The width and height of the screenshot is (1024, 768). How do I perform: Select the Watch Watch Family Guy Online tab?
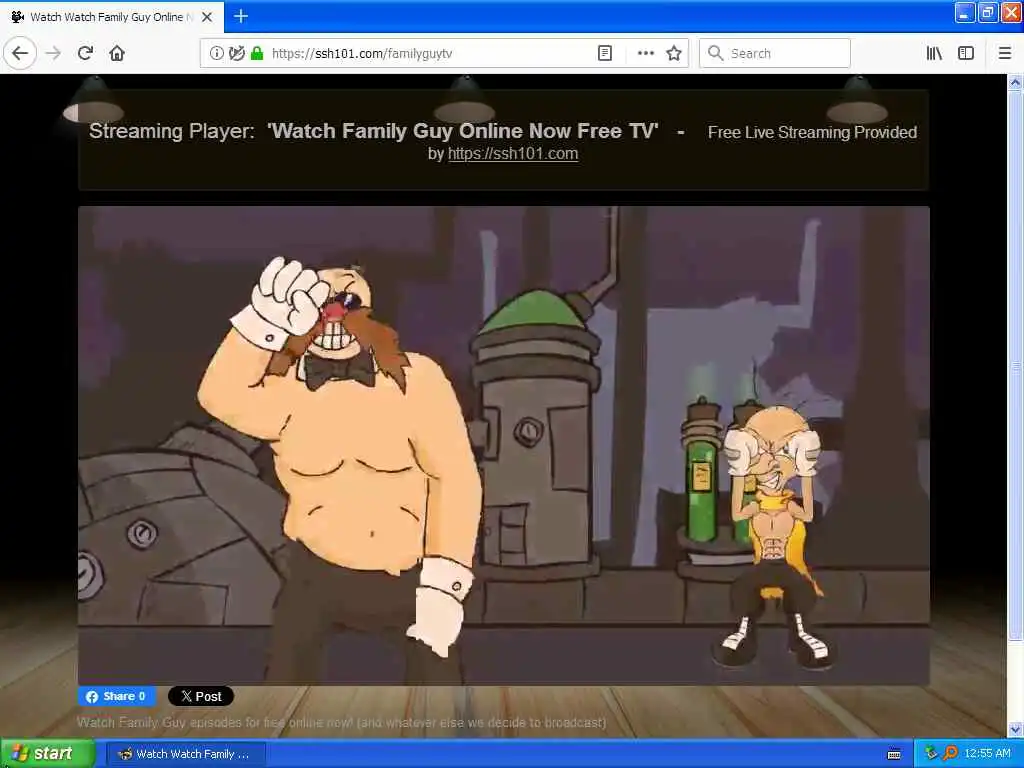[x=111, y=17]
